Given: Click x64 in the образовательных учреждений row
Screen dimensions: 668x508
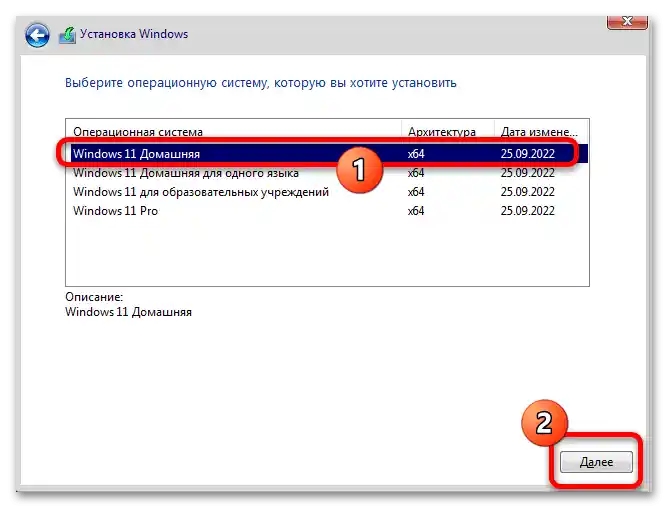Looking at the screenshot, I should pos(416,192).
